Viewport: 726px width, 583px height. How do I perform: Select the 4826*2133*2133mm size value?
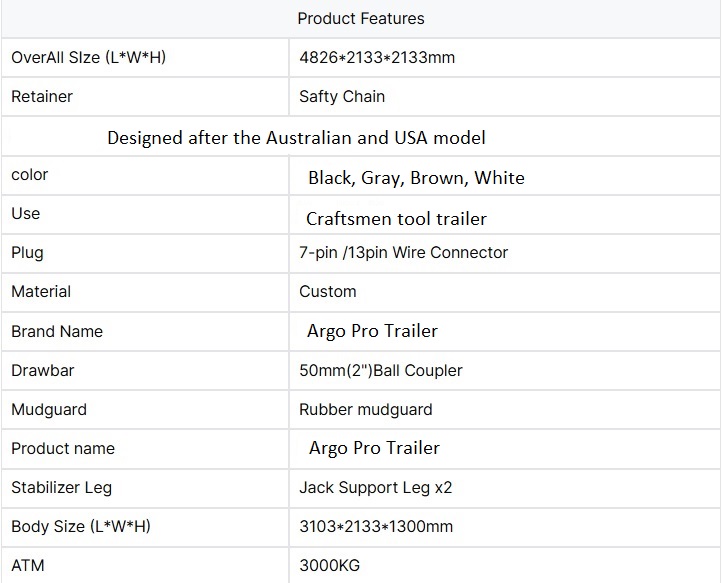(377, 57)
